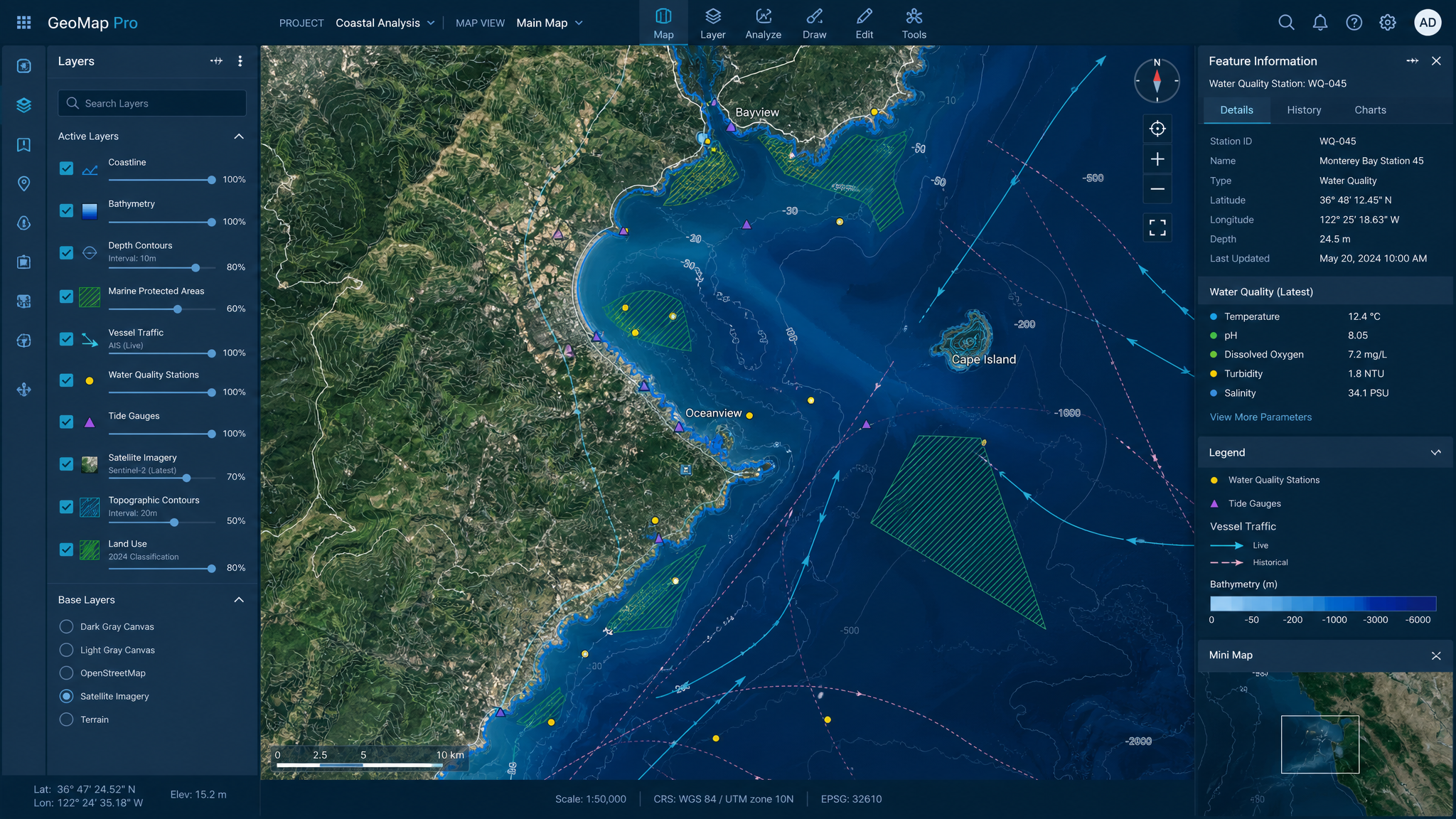
Task: Click the Layers panel more options icon
Action: click(240, 61)
